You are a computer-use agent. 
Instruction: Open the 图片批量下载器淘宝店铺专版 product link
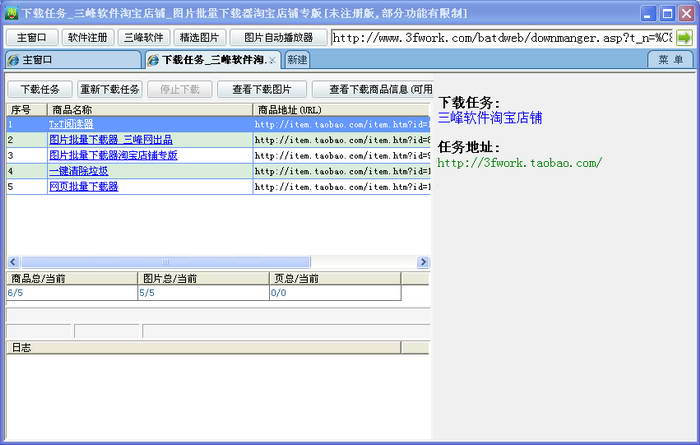click(113, 155)
